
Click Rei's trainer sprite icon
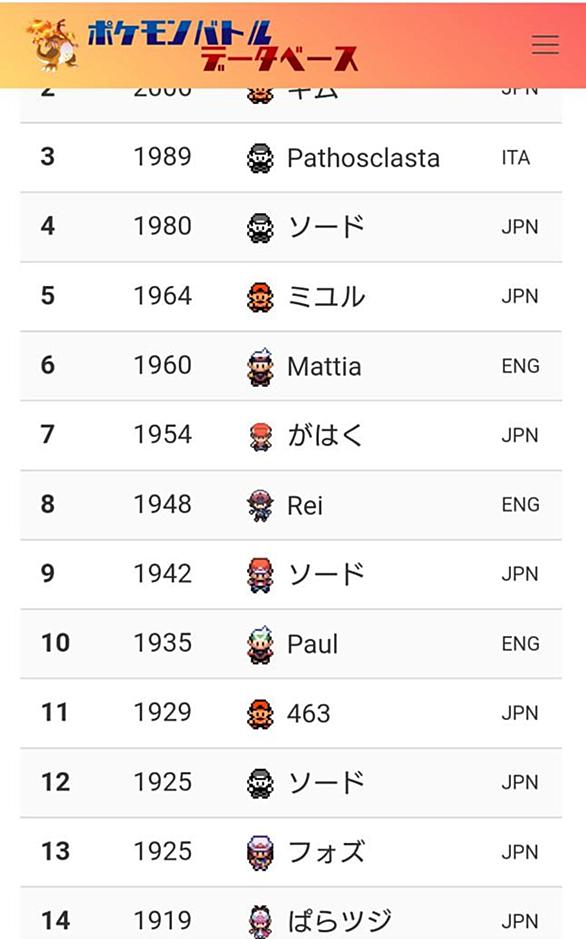click(x=260, y=505)
